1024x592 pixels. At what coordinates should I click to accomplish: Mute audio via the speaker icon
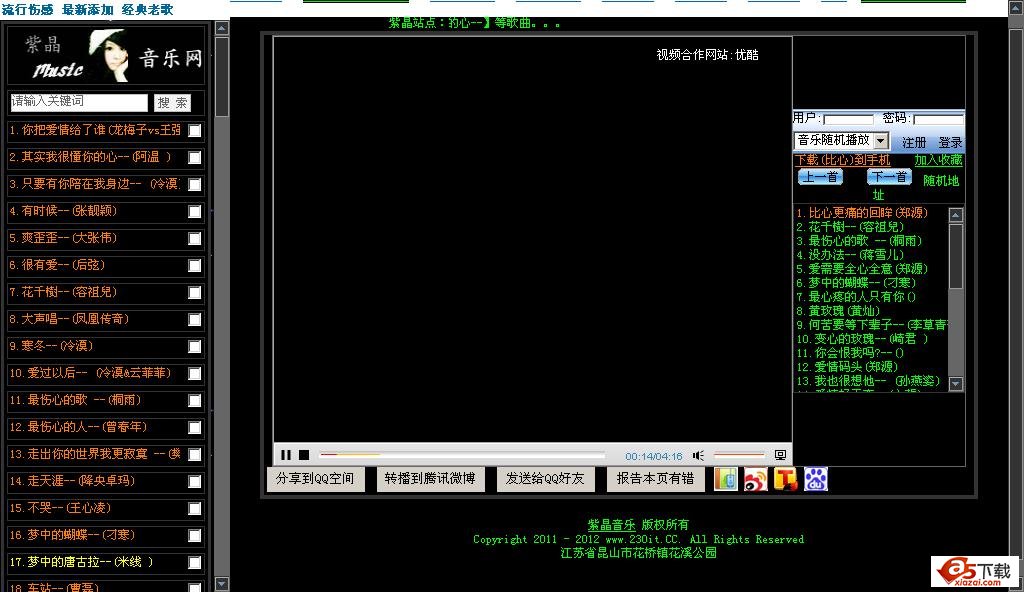click(697, 455)
